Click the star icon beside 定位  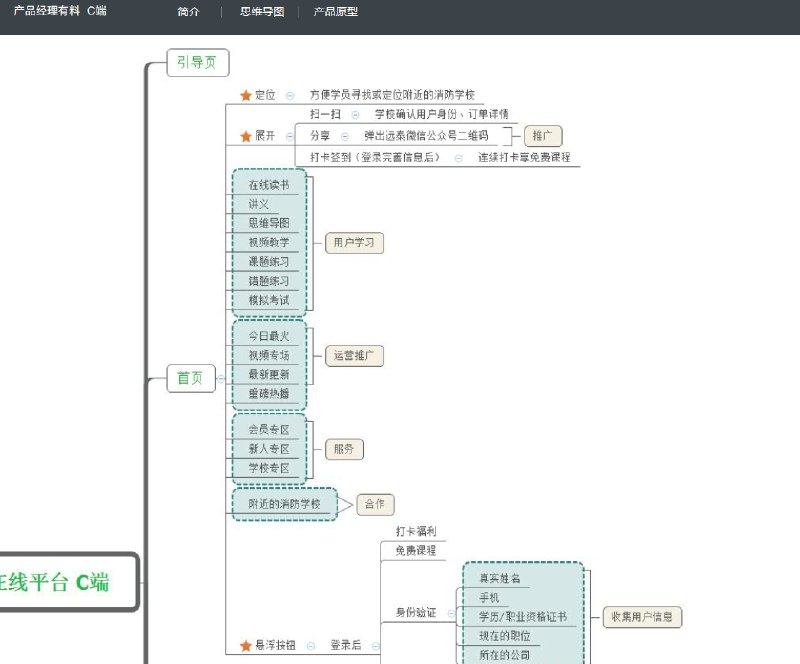coord(246,95)
